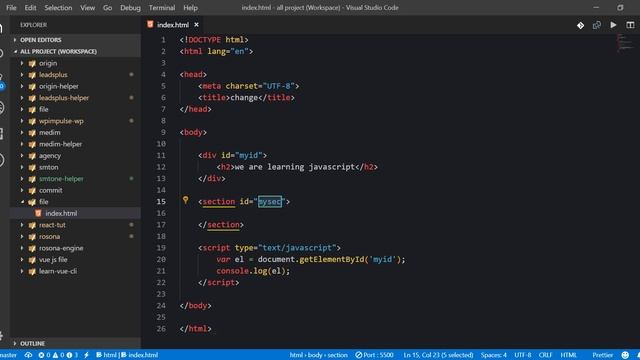
Task: Open the Help menu
Action: tap(190, 8)
